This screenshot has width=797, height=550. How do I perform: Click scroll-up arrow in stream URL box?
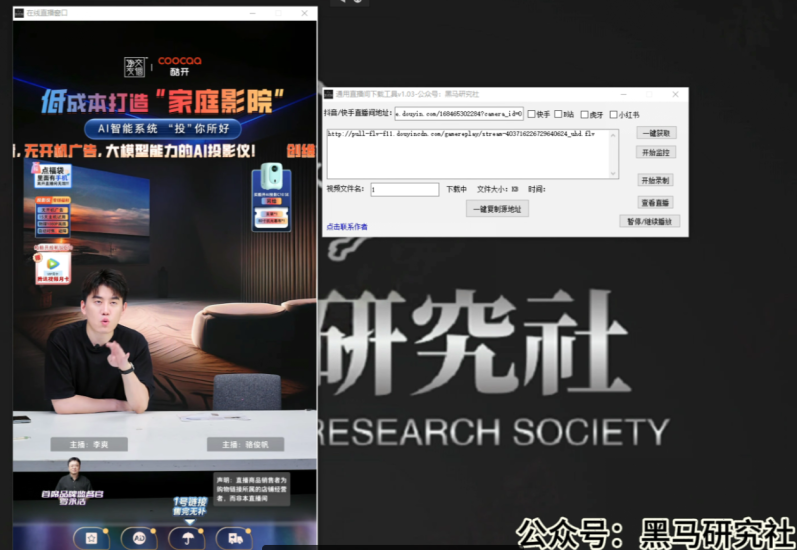pyautogui.click(x=613, y=135)
